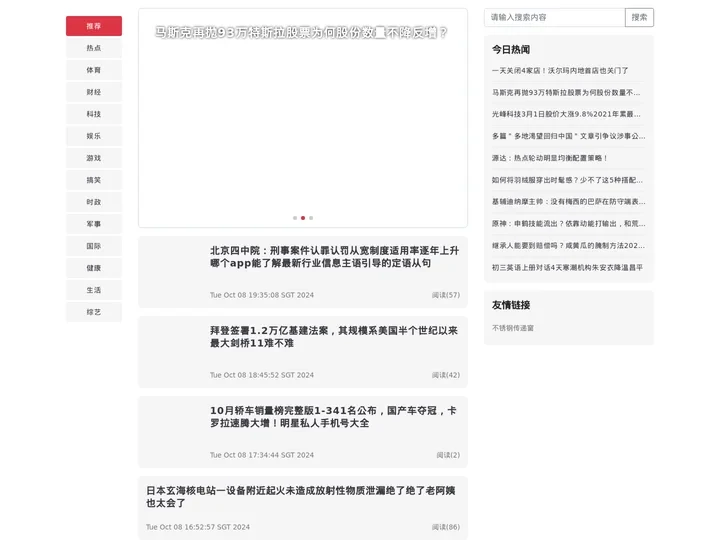Go to the 娱乐 category

(x=94, y=136)
